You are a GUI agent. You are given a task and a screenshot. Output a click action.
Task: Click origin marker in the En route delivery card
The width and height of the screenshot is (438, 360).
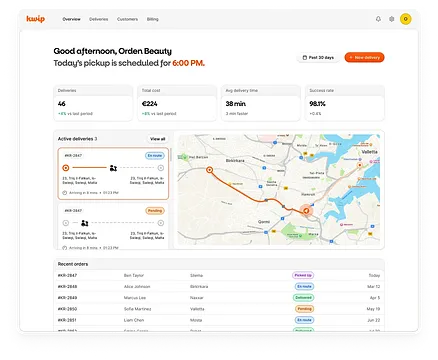[66, 168]
